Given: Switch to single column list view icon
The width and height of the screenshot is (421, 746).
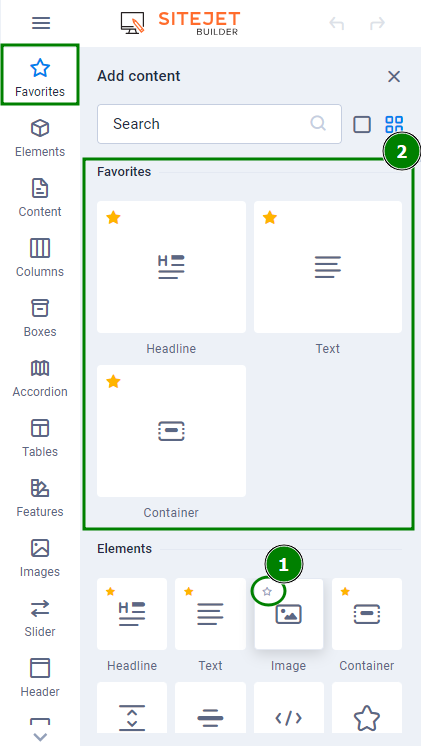Looking at the screenshot, I should click(362, 125).
